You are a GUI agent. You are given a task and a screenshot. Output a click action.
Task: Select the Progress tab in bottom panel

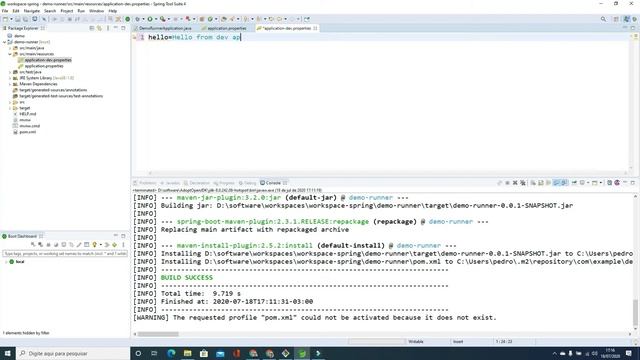(224, 183)
